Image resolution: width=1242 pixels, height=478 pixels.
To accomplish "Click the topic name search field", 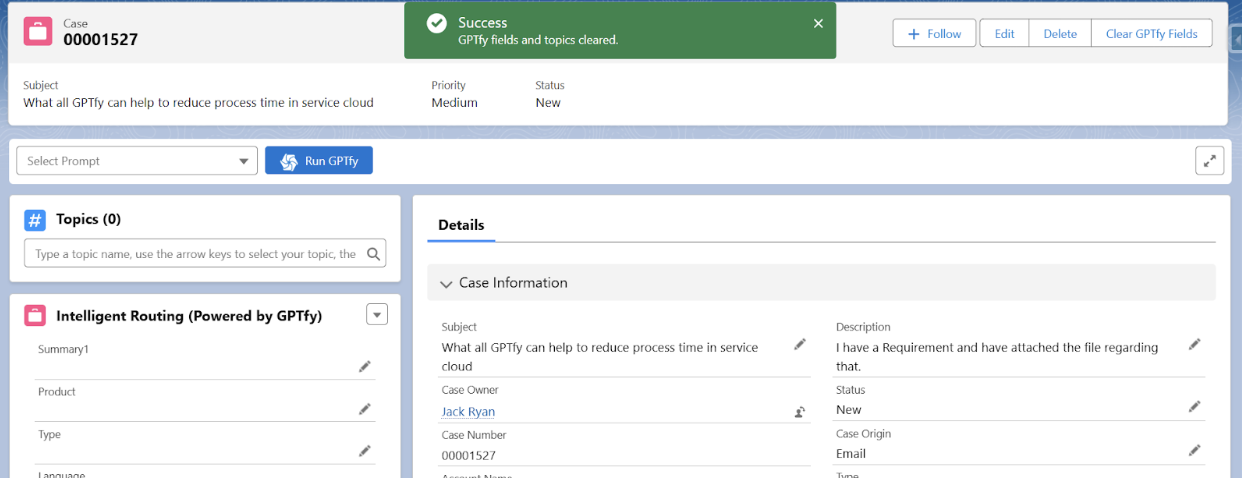I will tap(195, 254).
